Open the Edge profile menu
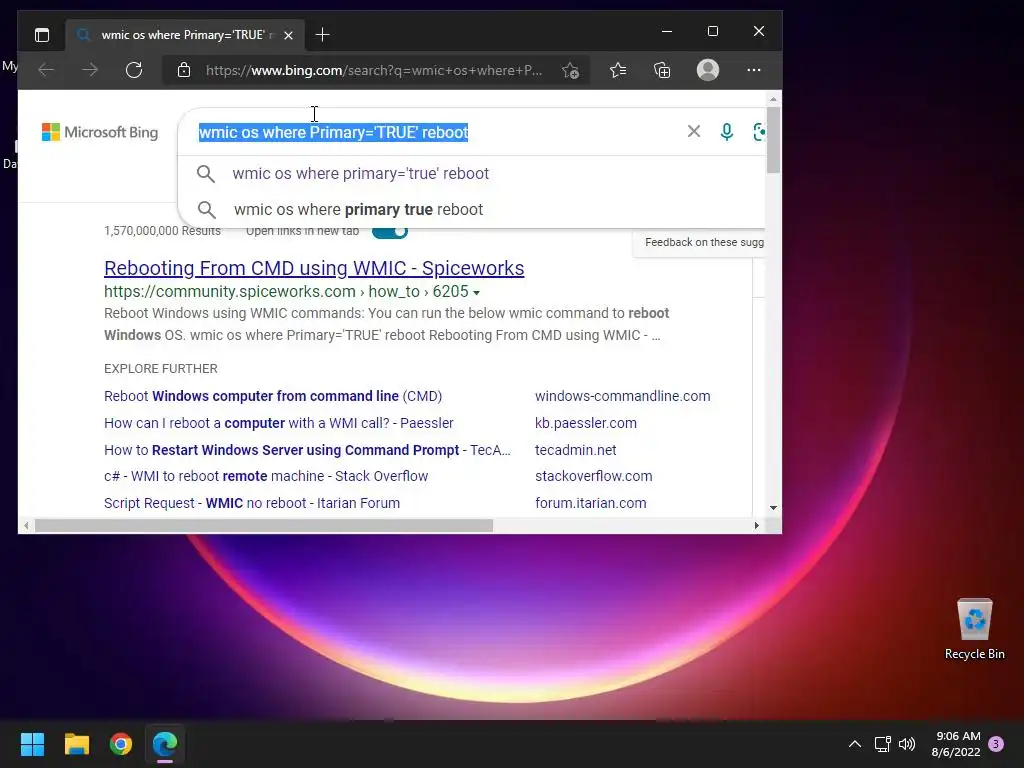The image size is (1024, 768). click(x=708, y=70)
